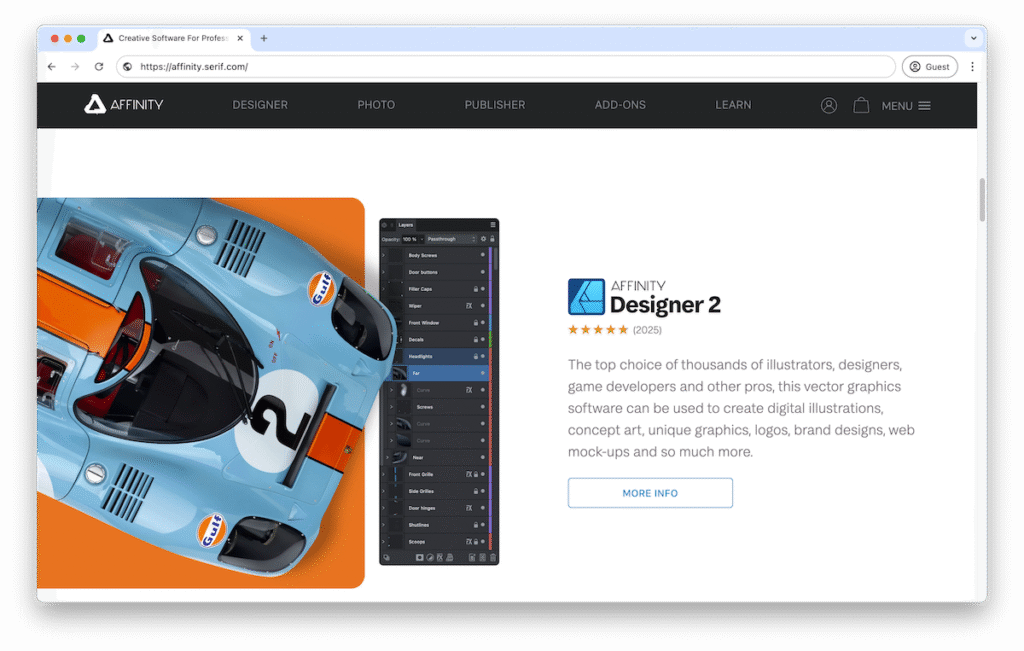The height and width of the screenshot is (651, 1024).
Task: Click the browser forward arrow
Action: click(75, 67)
